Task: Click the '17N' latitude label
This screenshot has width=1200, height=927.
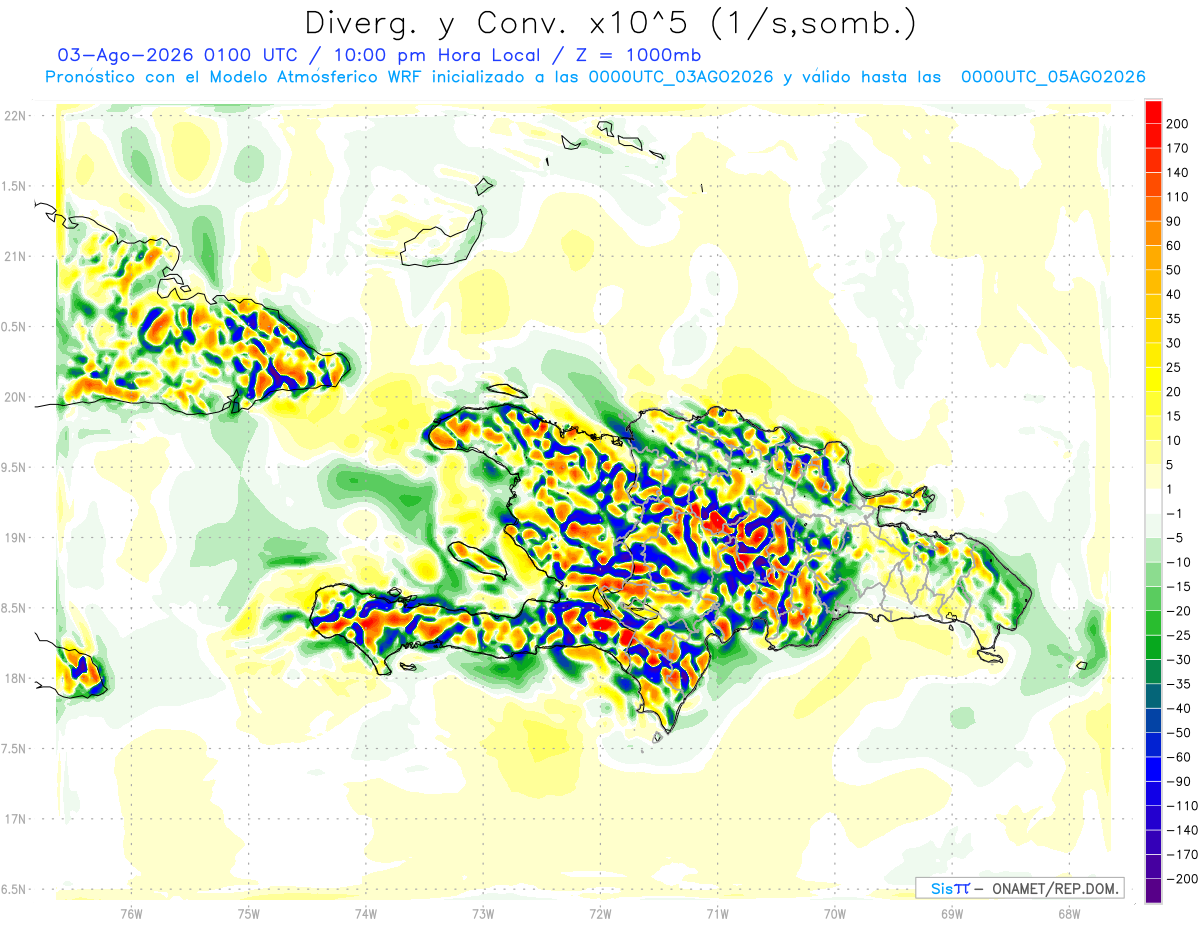Action: [15, 819]
